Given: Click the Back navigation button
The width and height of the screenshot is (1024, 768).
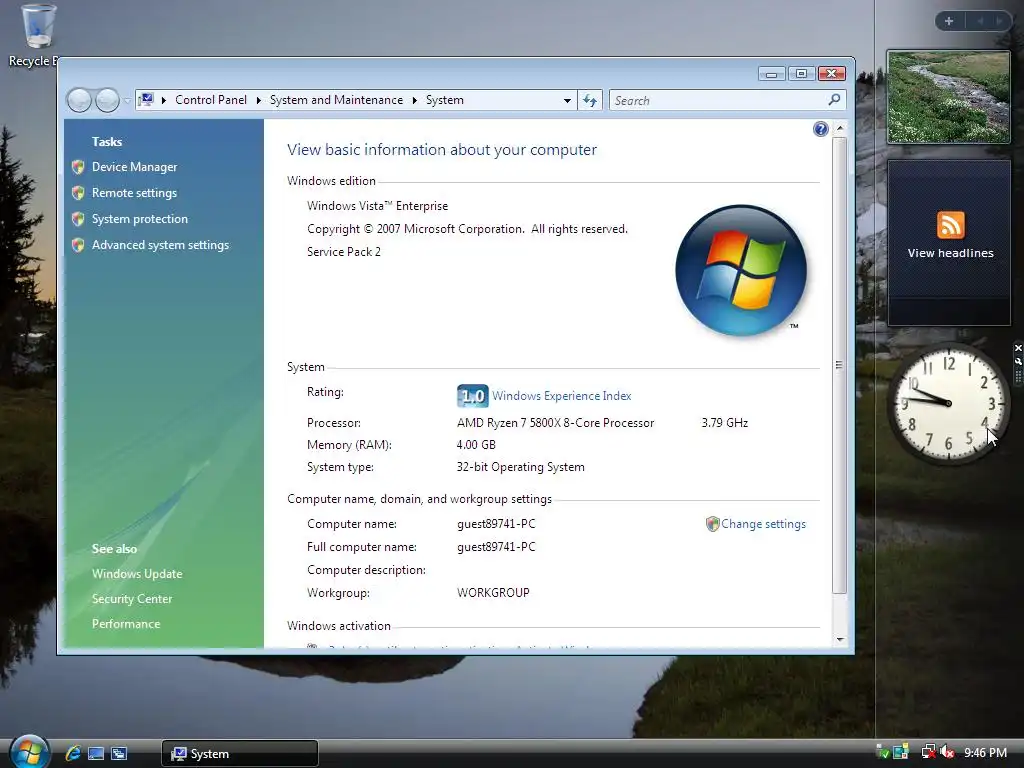Looking at the screenshot, I should (79, 100).
